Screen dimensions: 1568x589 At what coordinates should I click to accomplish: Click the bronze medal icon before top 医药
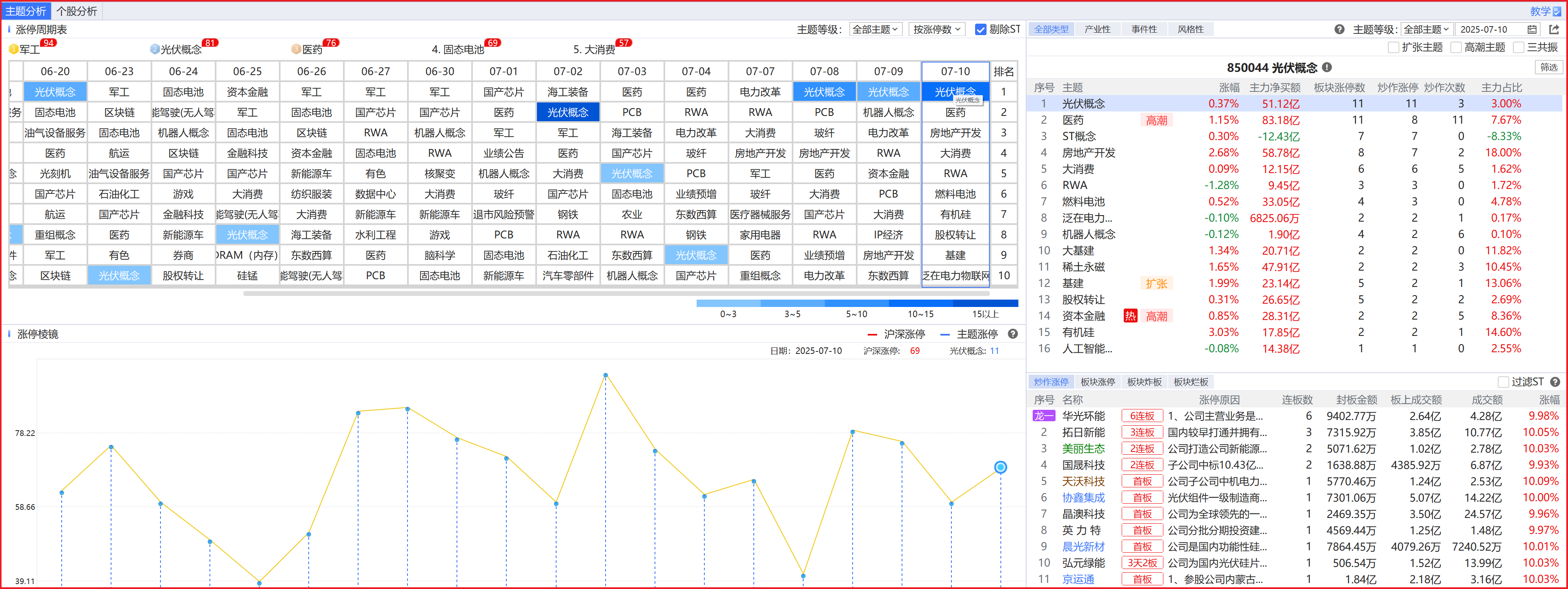[x=296, y=49]
